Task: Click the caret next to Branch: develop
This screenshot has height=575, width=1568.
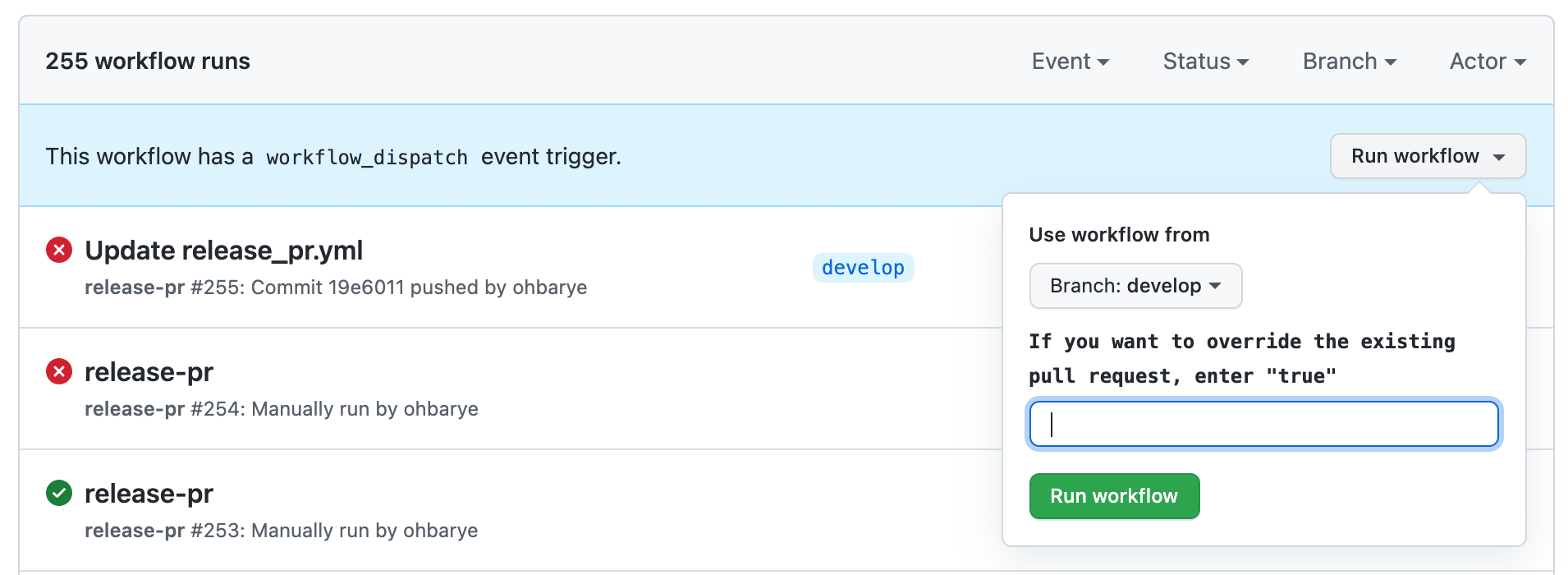Action: click(x=1215, y=286)
